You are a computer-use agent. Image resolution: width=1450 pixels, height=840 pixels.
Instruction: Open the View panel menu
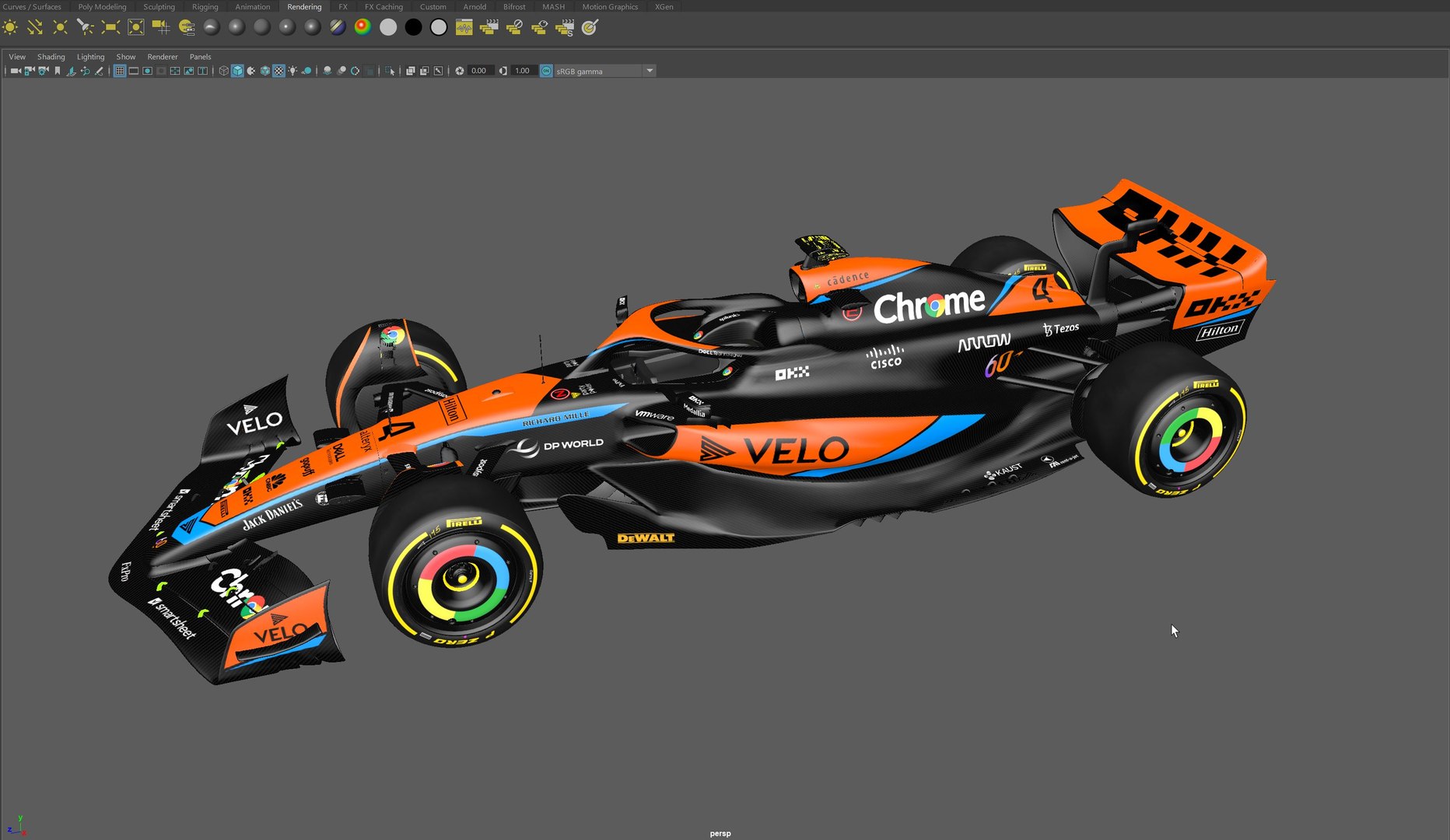click(17, 57)
